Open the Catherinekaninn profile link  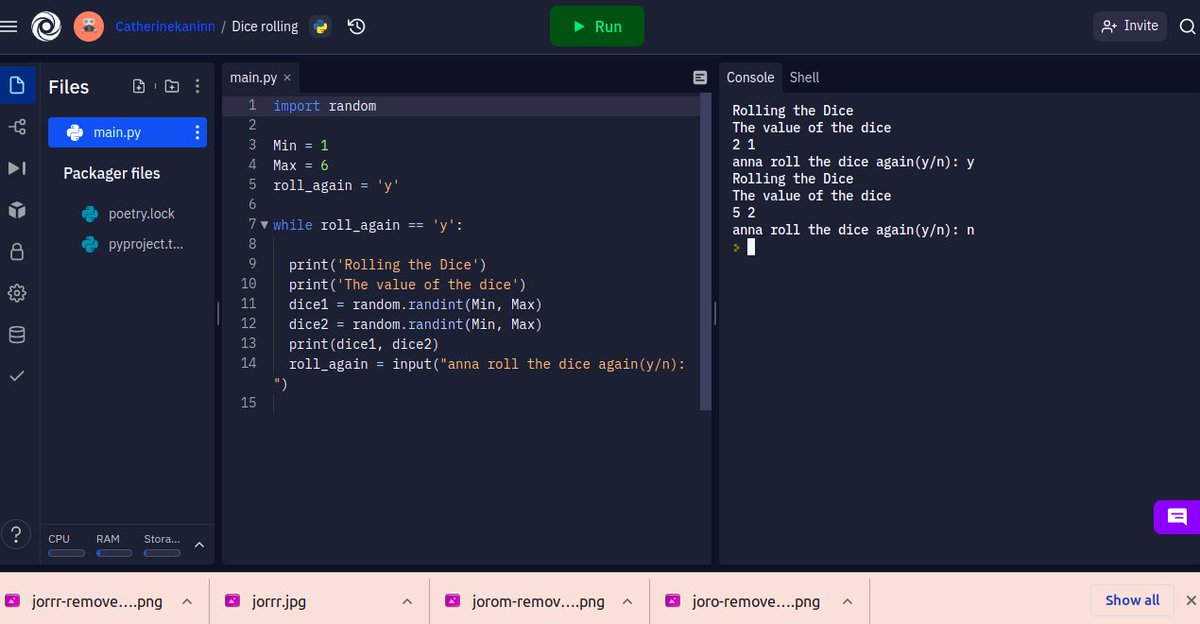pyautogui.click(x=165, y=27)
